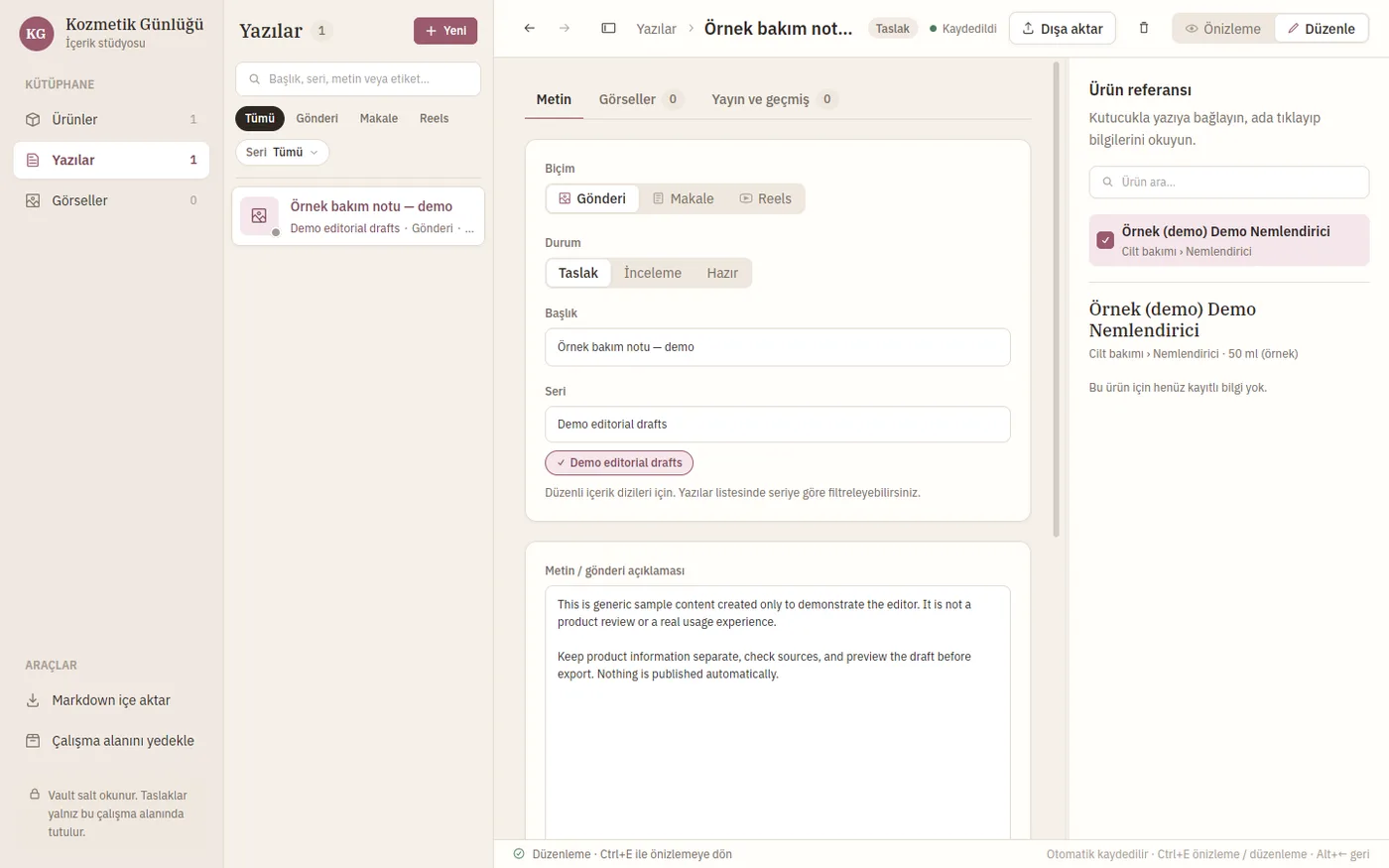Screen dimensions: 1389x868
Task: Click the Yazılar breadcrumb link
Action: point(656,29)
